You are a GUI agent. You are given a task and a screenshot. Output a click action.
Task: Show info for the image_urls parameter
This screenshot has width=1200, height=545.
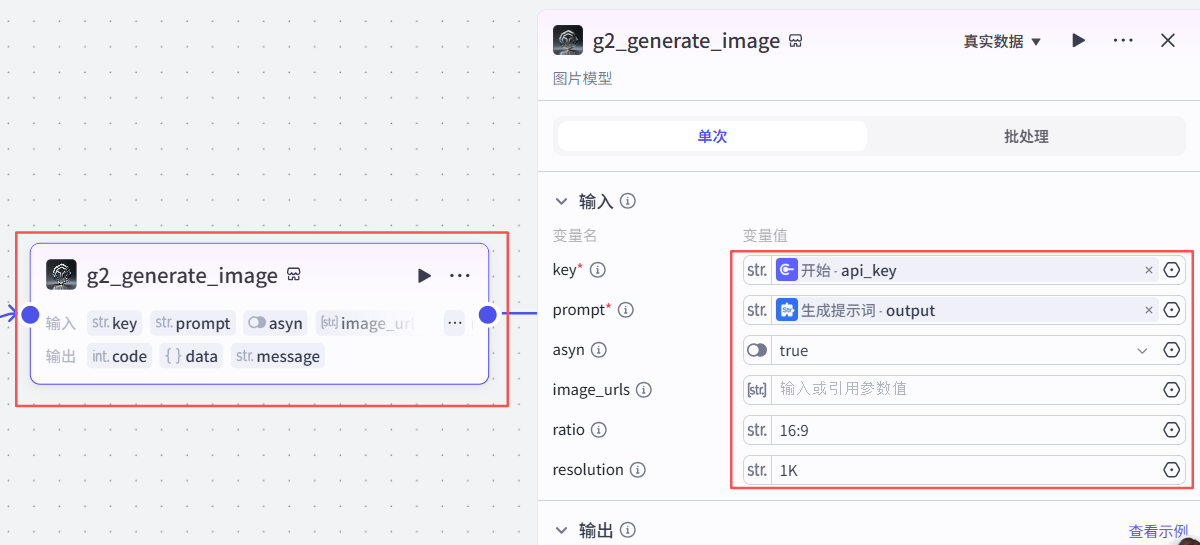(x=644, y=390)
